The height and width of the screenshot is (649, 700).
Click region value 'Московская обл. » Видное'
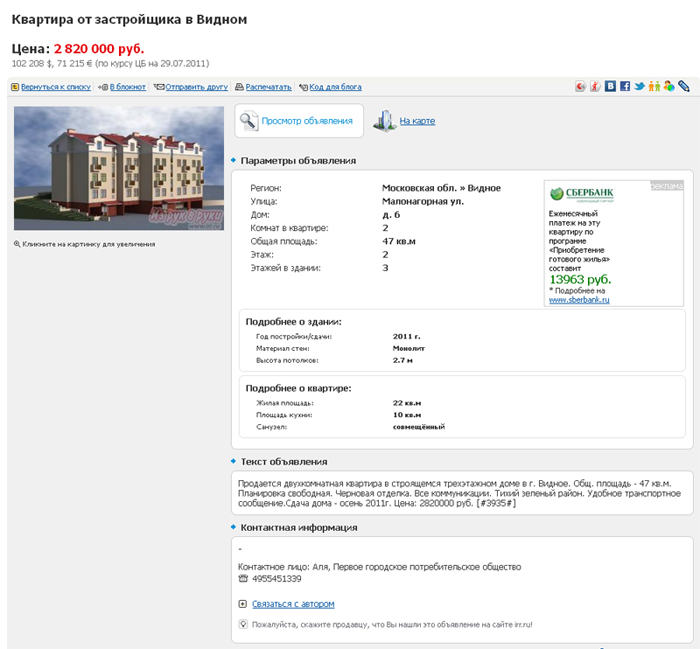point(441,188)
